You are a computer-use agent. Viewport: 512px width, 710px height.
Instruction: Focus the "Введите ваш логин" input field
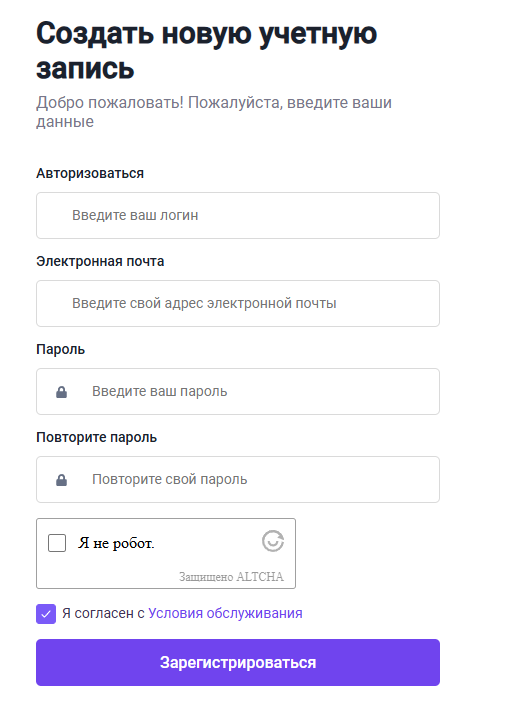238,216
